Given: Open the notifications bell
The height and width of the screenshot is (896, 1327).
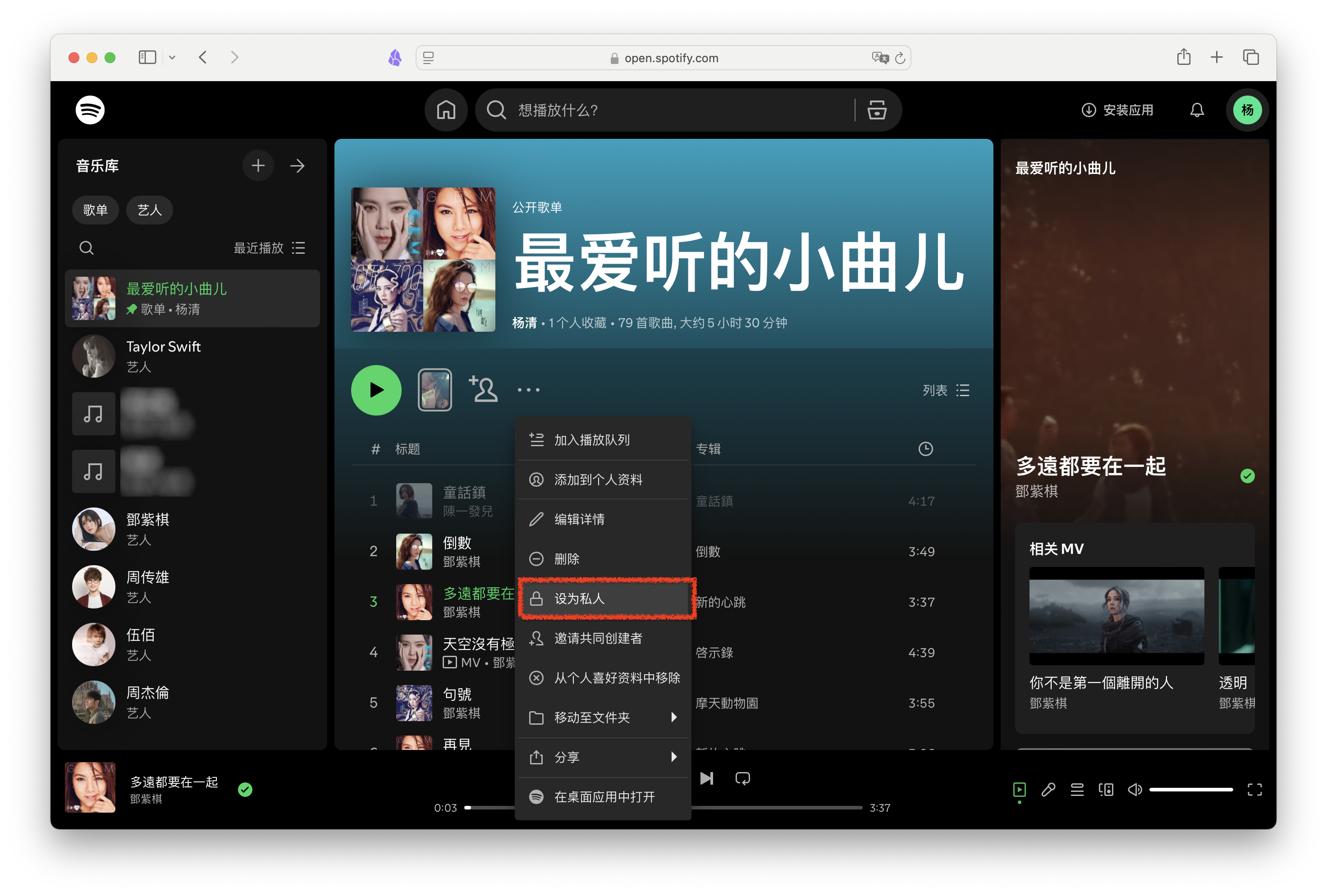Looking at the screenshot, I should (x=1197, y=110).
